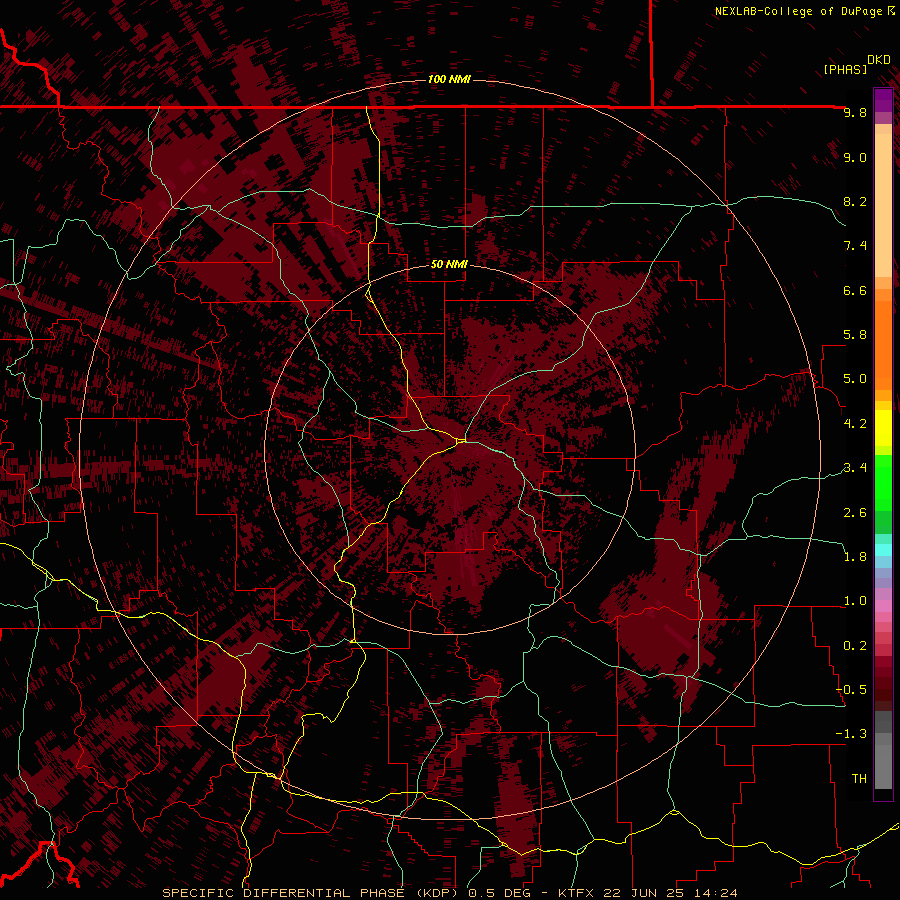
Task: Select the 3.4 scale value
Action: click(x=855, y=468)
